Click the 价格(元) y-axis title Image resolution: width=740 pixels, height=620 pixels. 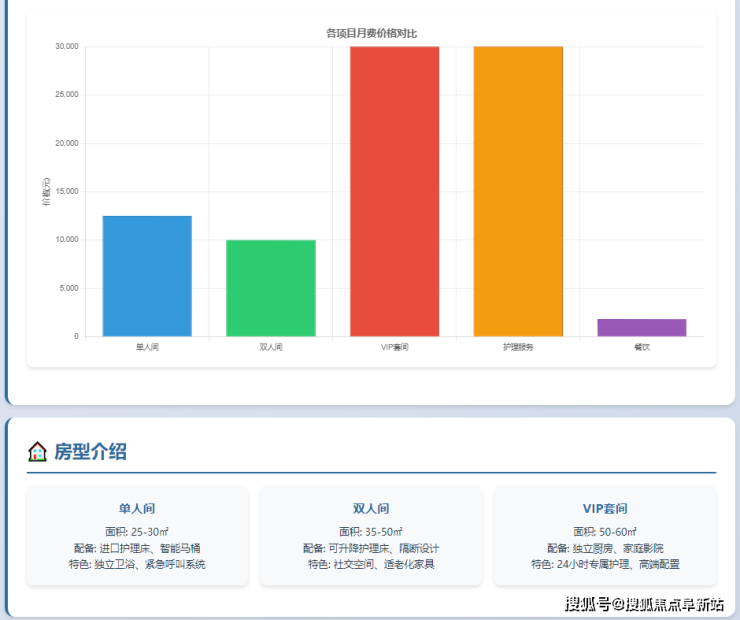click(x=46, y=191)
